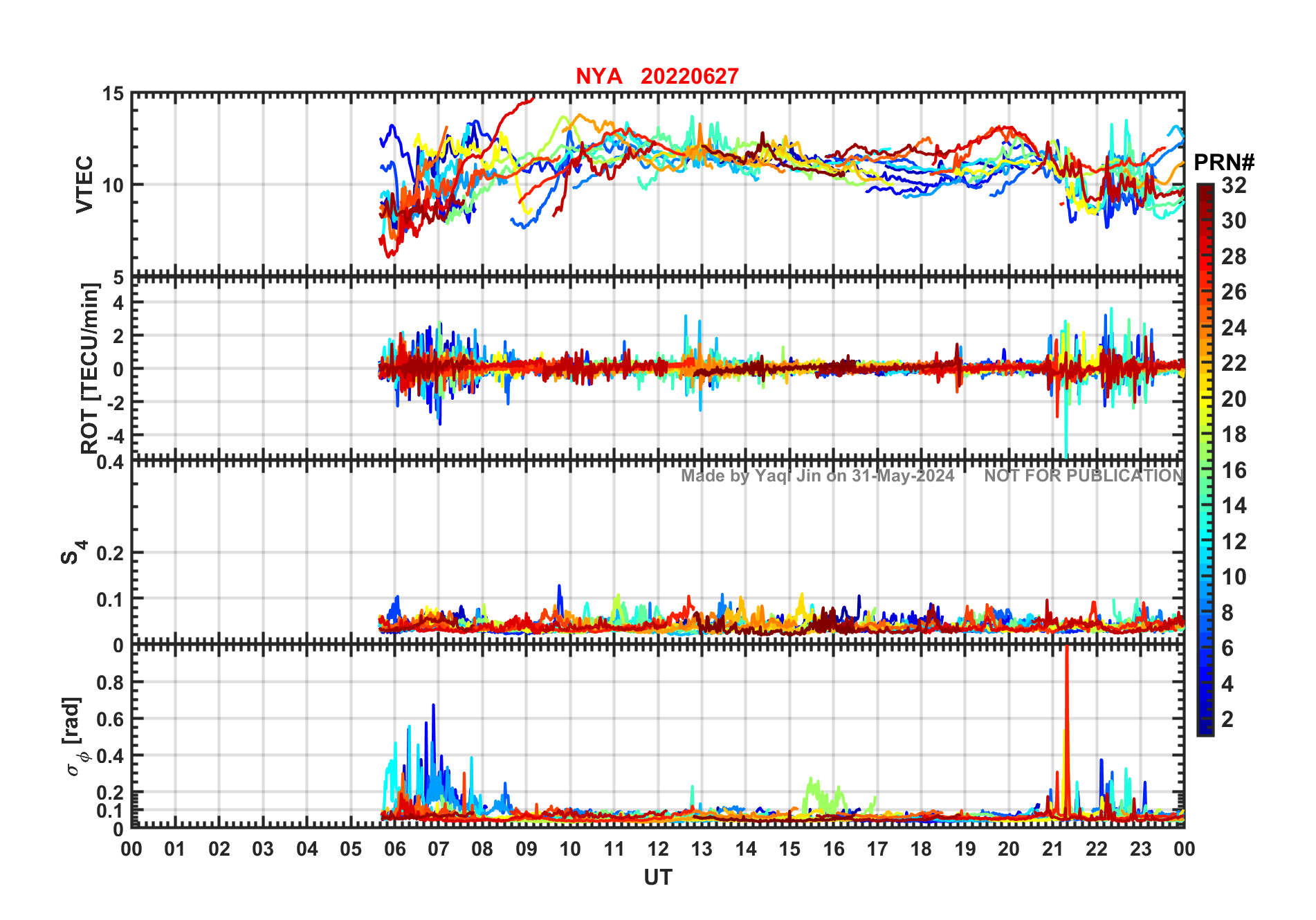Select the S4 y-axis label
The height and width of the screenshot is (920, 1316).
click(x=73, y=553)
